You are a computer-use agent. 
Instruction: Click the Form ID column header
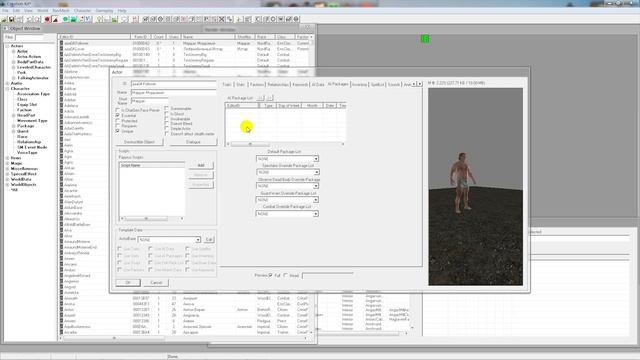coord(140,37)
